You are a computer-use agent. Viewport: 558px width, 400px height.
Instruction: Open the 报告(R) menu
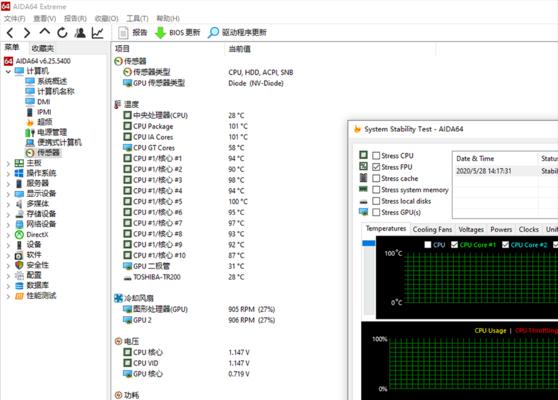(x=75, y=18)
